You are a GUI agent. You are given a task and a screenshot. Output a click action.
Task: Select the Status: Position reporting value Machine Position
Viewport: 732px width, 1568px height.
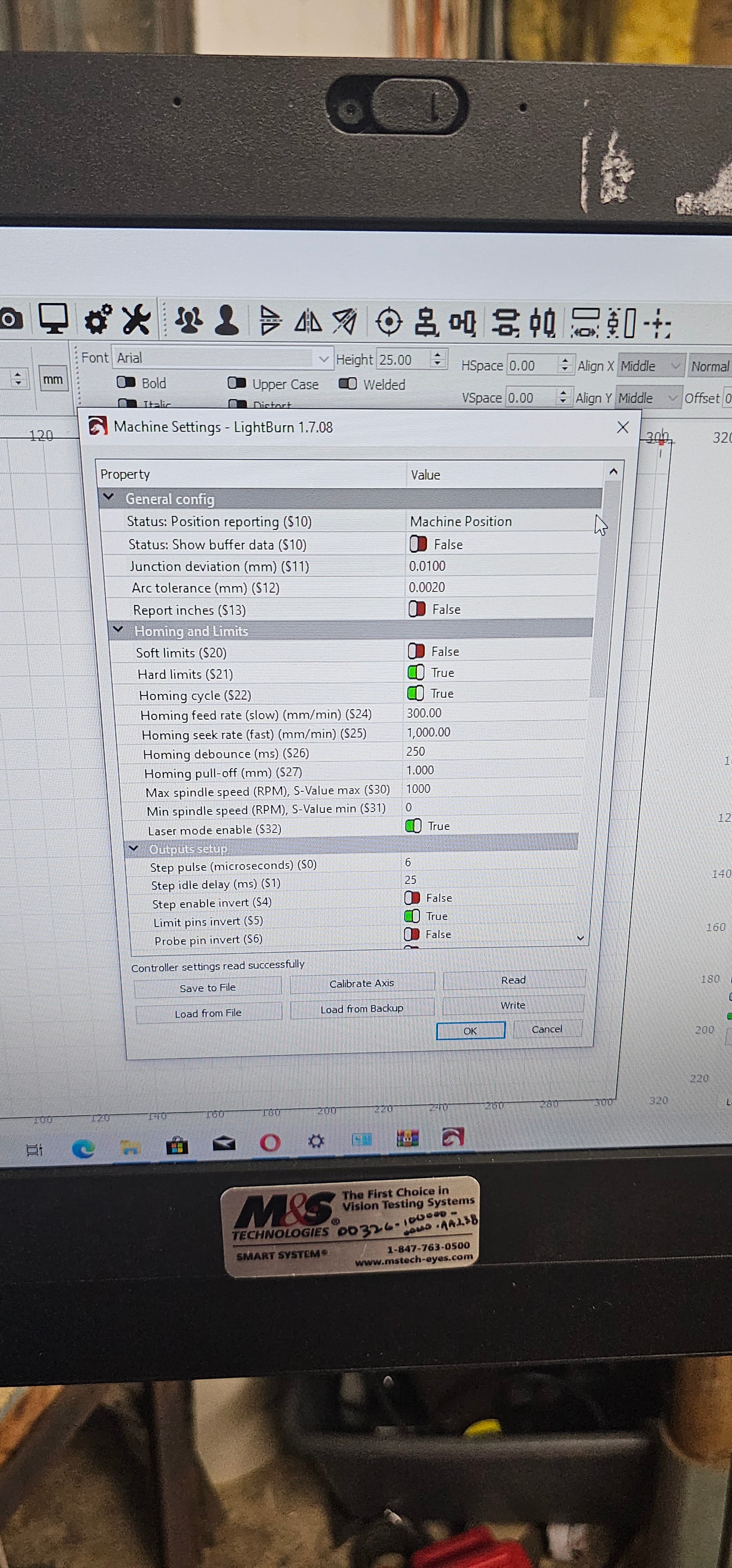pyautogui.click(x=460, y=521)
